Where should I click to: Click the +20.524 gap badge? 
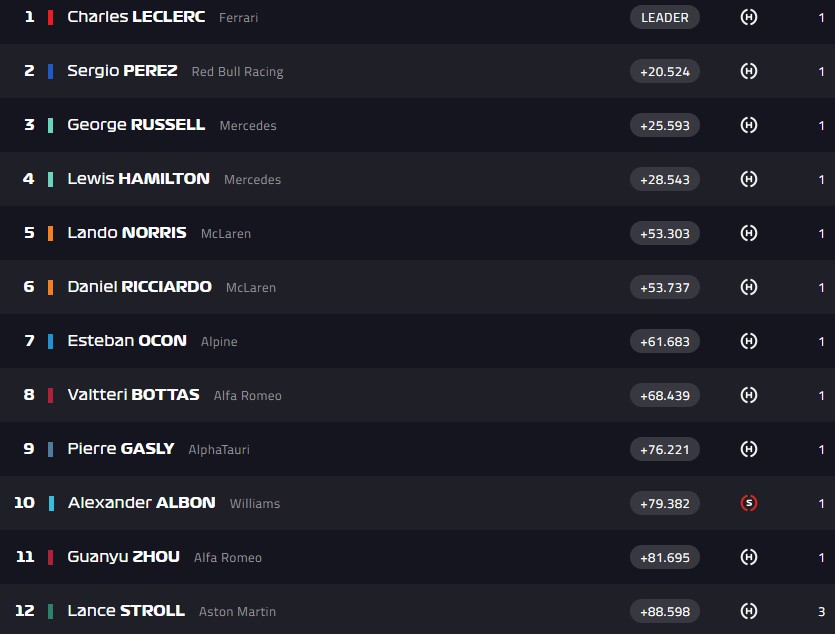[x=665, y=71]
